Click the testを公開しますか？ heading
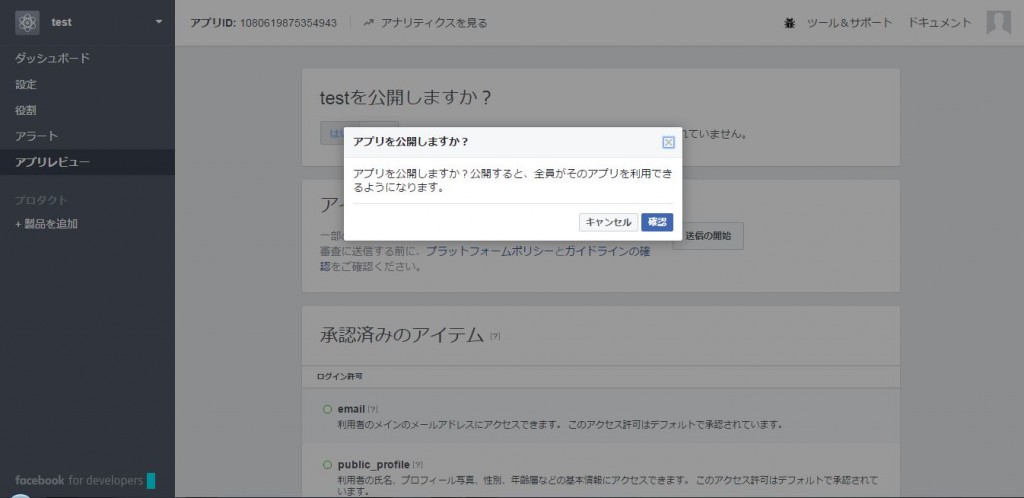Image resolution: width=1024 pixels, height=498 pixels. click(406, 98)
